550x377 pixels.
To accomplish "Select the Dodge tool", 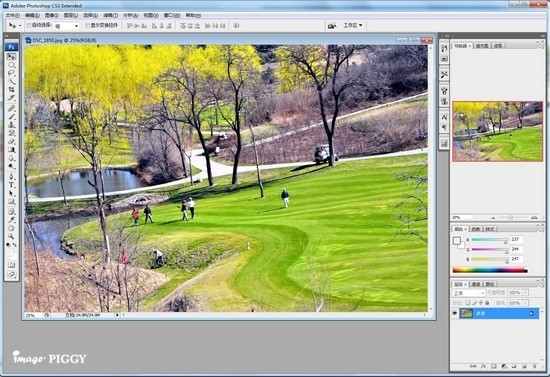I will pyautogui.click(x=11, y=167).
